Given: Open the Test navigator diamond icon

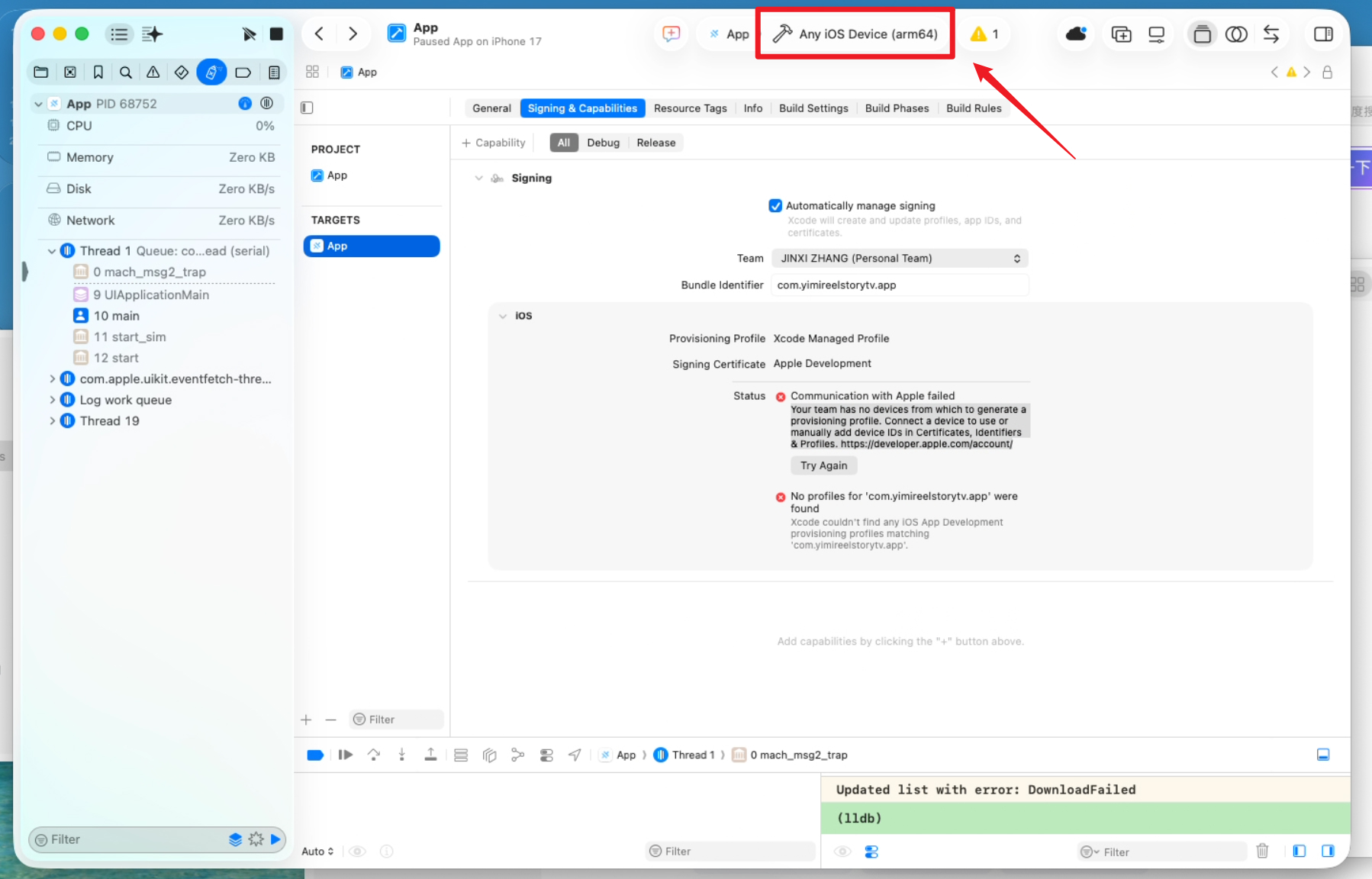Looking at the screenshot, I should pyautogui.click(x=182, y=72).
